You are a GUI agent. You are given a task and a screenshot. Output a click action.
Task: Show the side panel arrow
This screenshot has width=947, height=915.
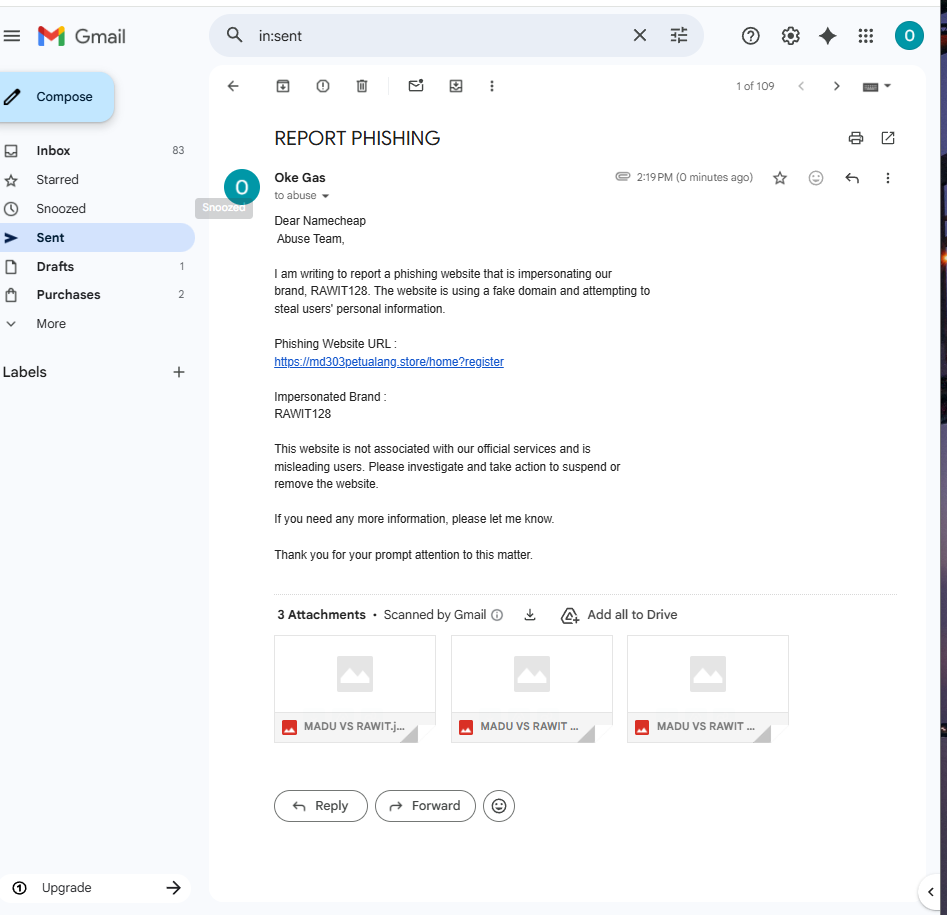[931, 891]
